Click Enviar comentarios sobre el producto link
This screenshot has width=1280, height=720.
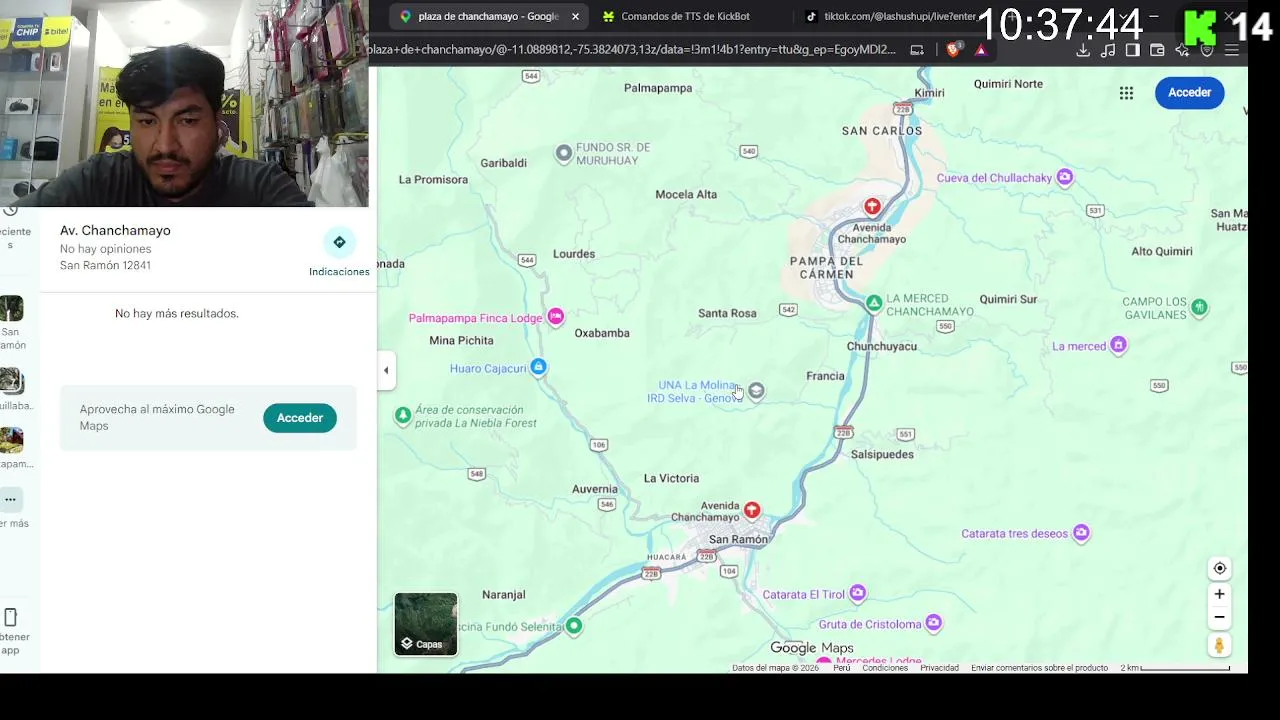(x=1039, y=668)
